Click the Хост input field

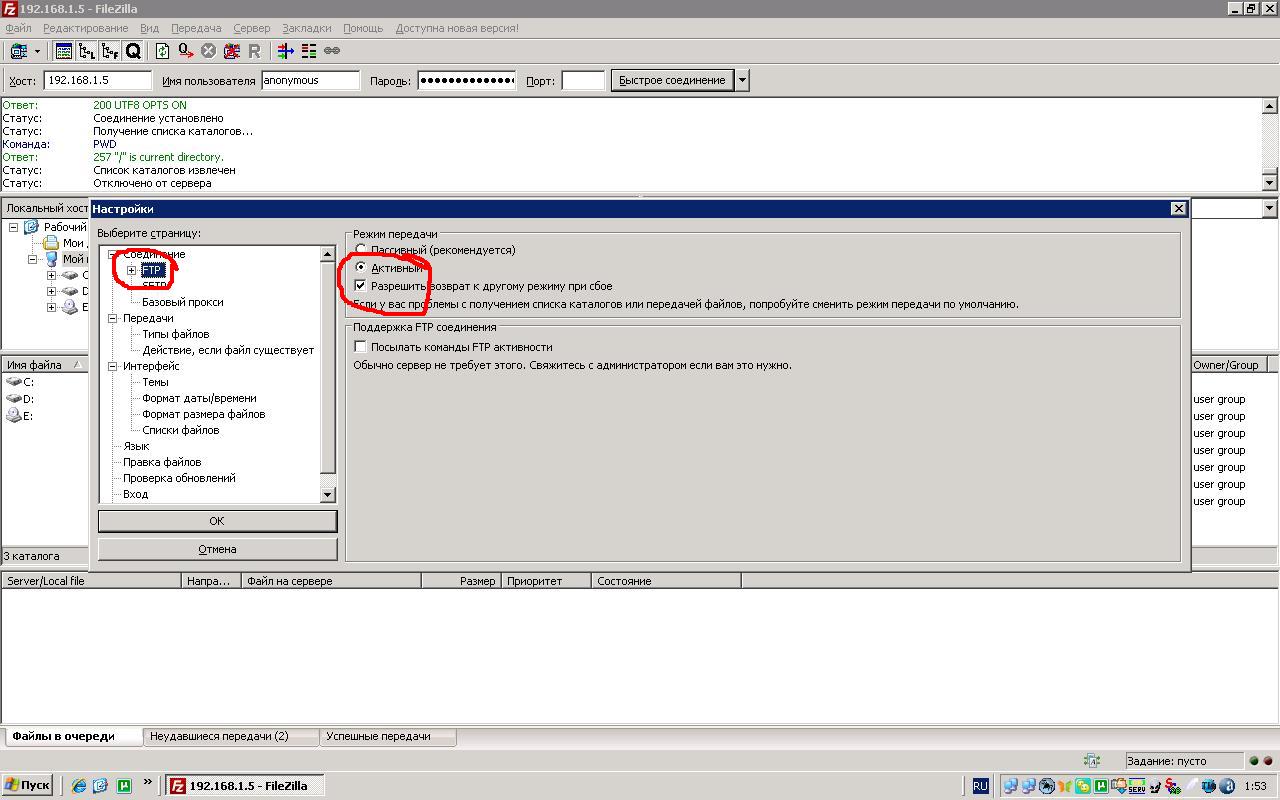(x=97, y=80)
